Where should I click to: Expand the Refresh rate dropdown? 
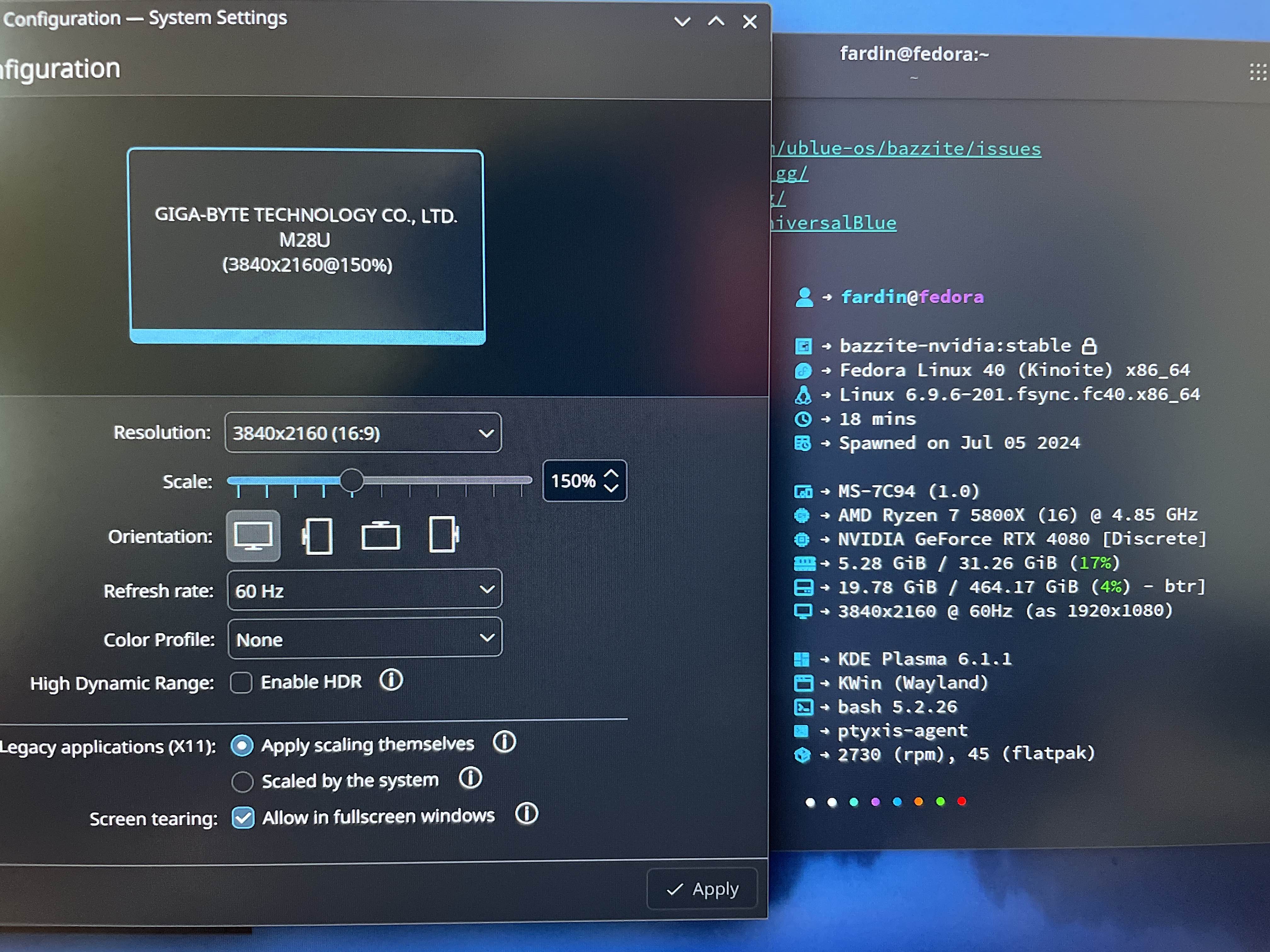[364, 590]
